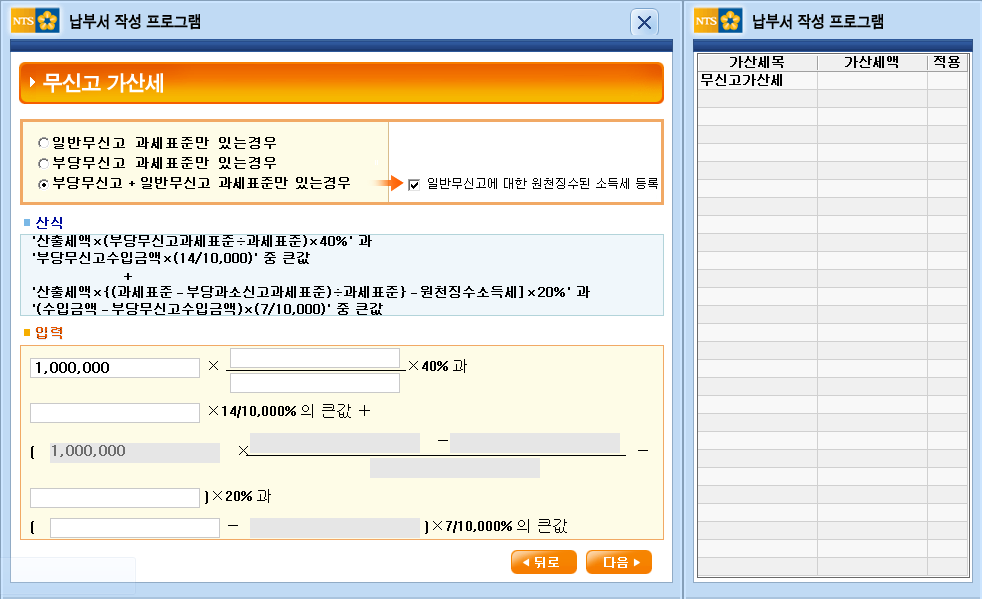Toggle 원천징수된 소득세 등록 checkbox
This screenshot has height=599, width=982.
coord(414,184)
